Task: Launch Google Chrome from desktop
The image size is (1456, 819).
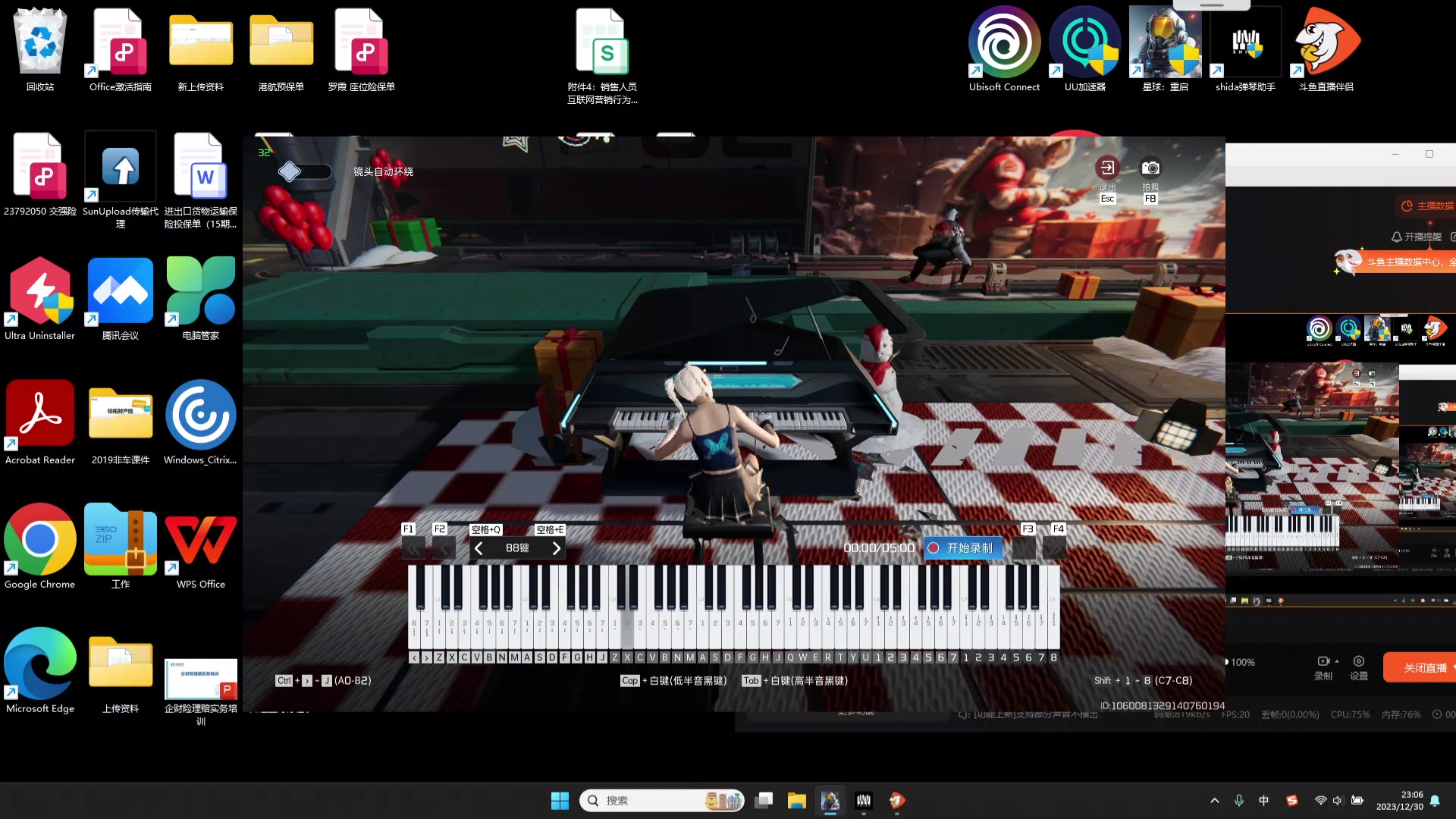Action: [40, 548]
